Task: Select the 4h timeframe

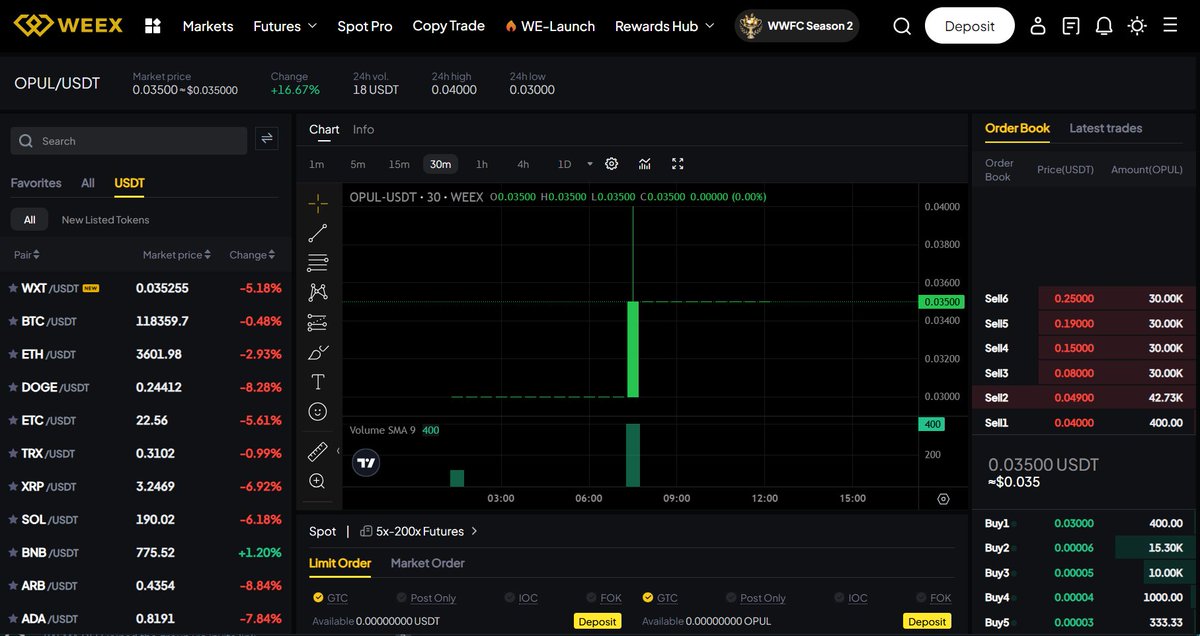Action: pyautogui.click(x=523, y=164)
